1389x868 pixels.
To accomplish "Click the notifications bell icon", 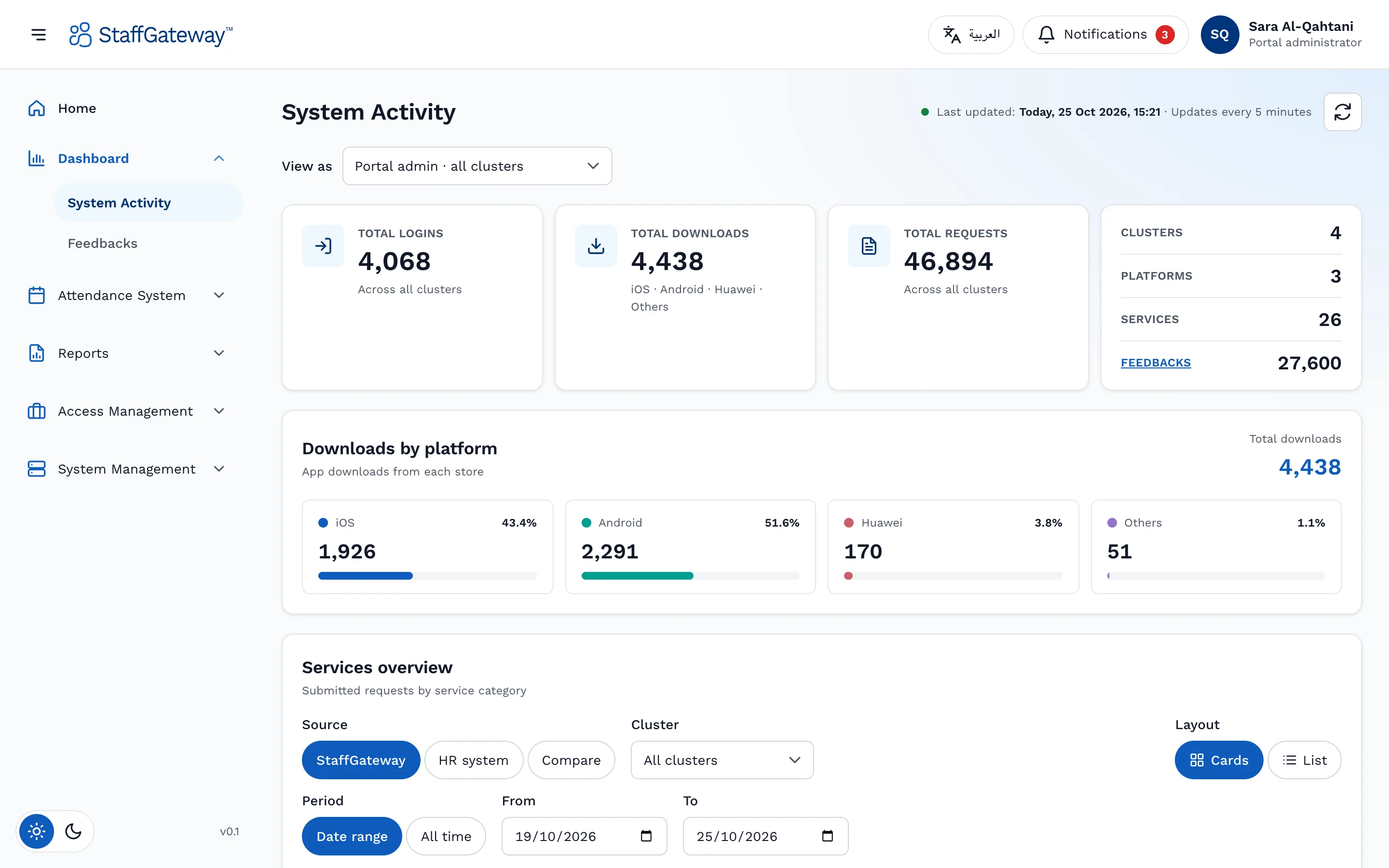I will (1047, 34).
